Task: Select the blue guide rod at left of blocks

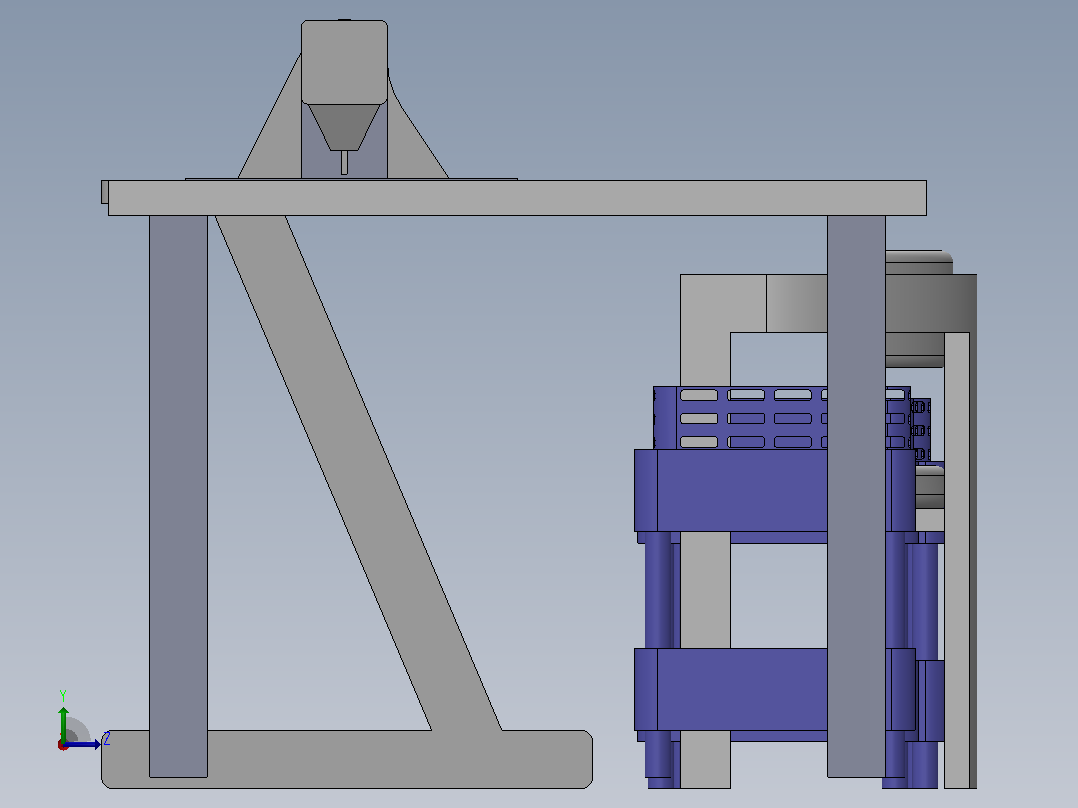Action: coord(658,589)
